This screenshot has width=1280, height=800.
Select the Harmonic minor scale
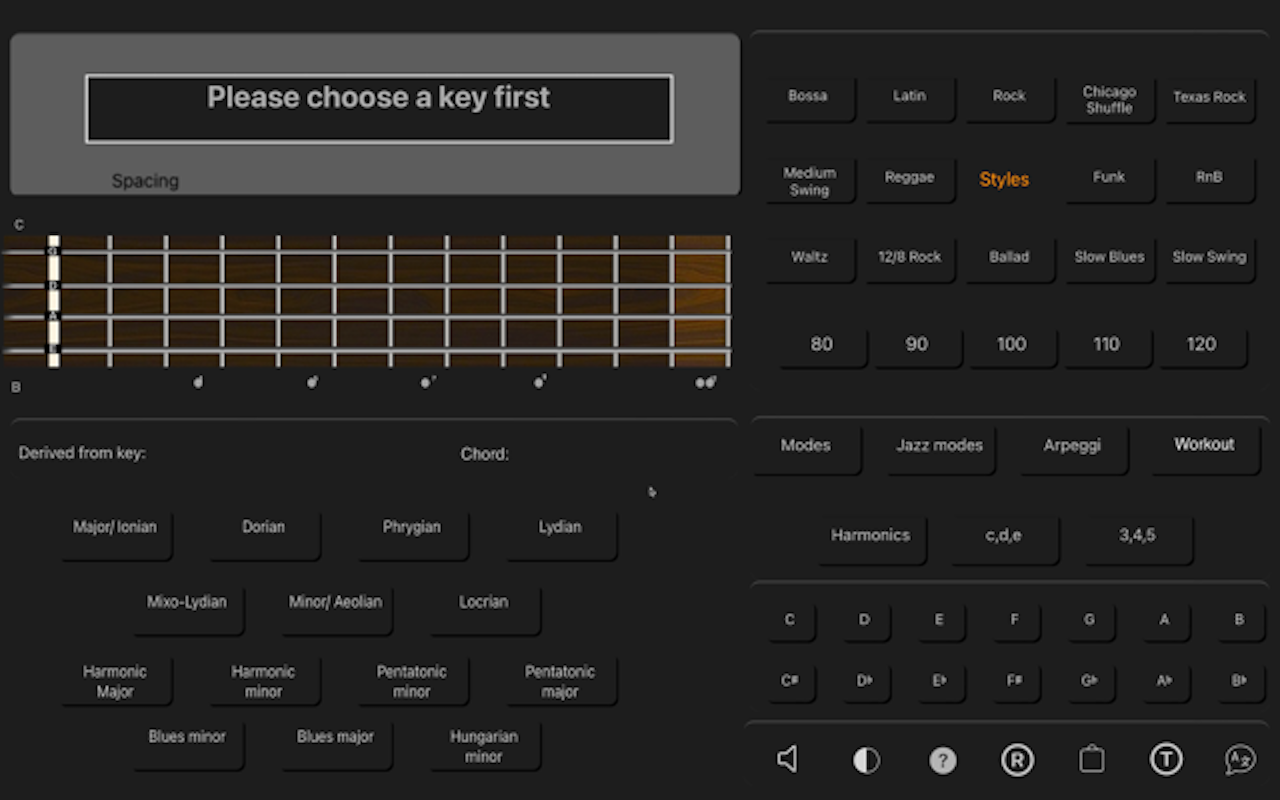263,683
